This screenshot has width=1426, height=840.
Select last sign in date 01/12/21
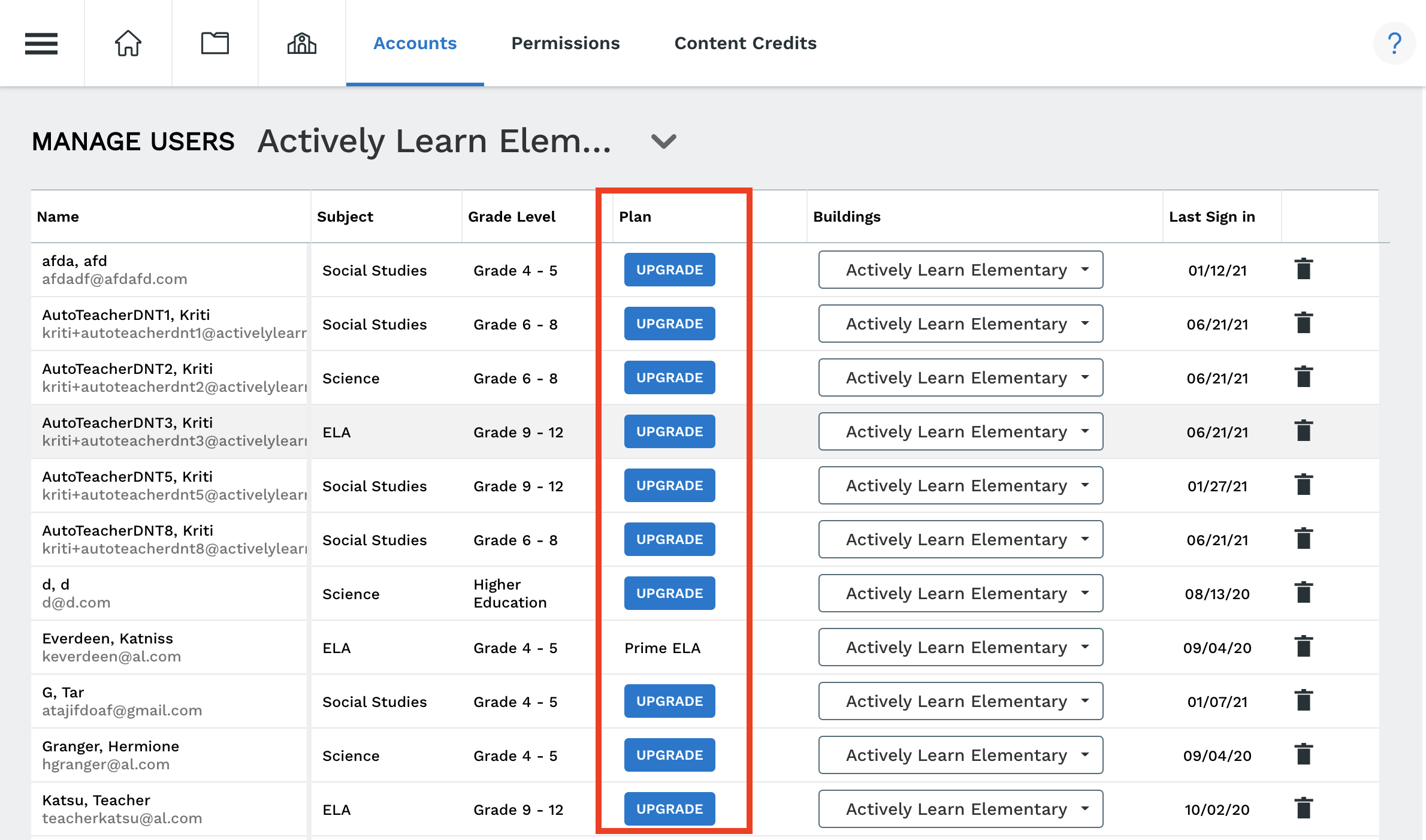tap(1217, 270)
